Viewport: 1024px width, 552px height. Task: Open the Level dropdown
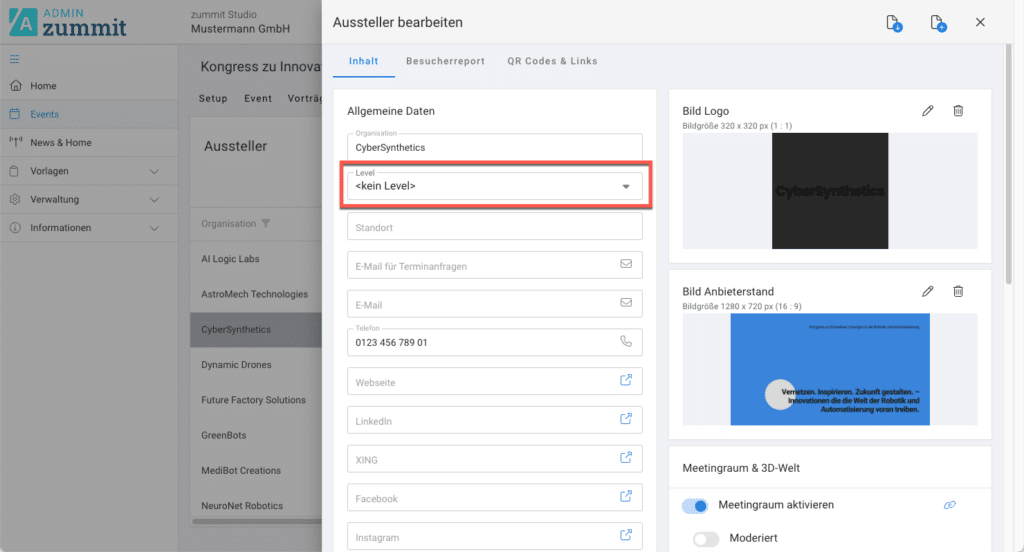[495, 186]
